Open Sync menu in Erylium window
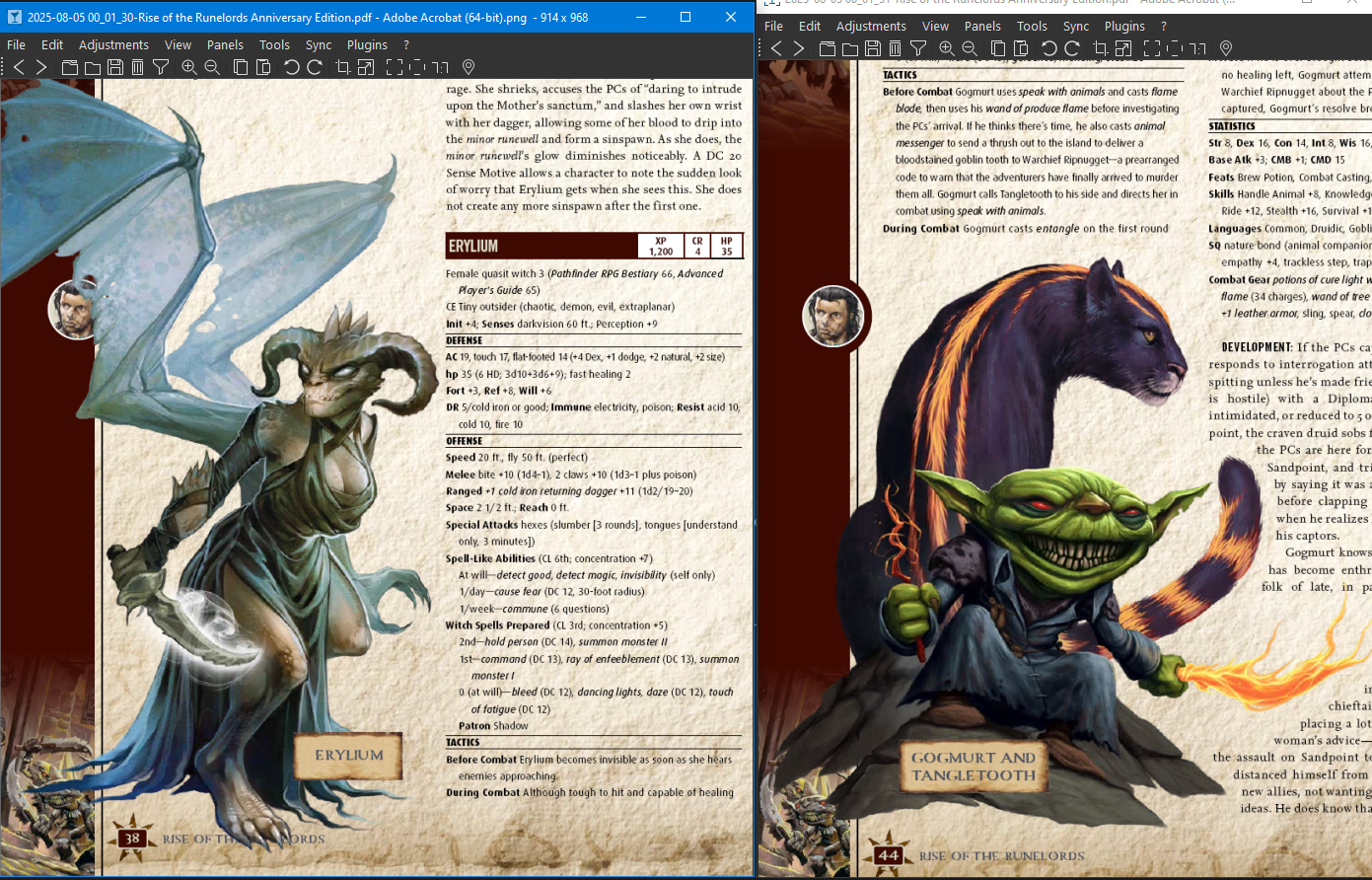1372x880 pixels. pos(319,44)
